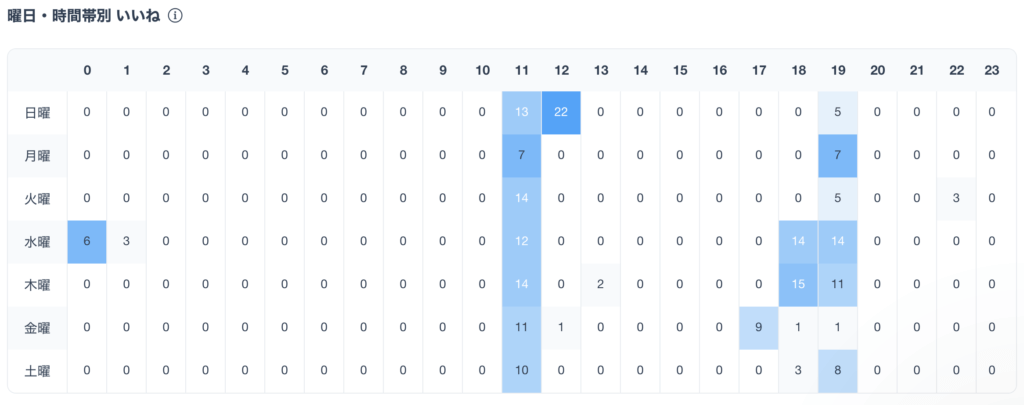This screenshot has height=405, width=1024.
Task: Select the Saturday 19 o'clock cell showing 8
Action: click(x=837, y=371)
